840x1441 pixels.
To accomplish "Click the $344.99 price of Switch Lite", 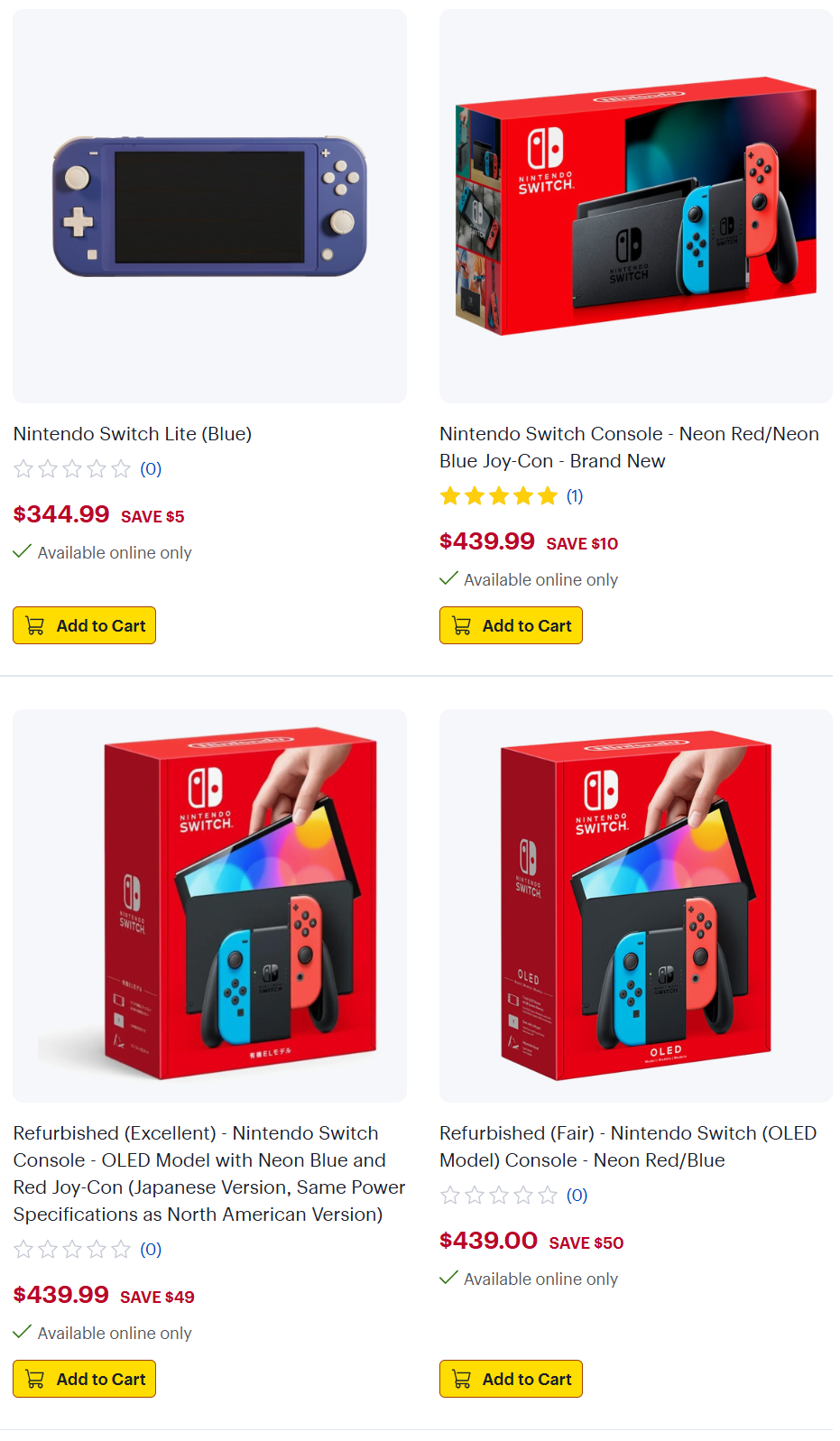I will click(x=61, y=514).
